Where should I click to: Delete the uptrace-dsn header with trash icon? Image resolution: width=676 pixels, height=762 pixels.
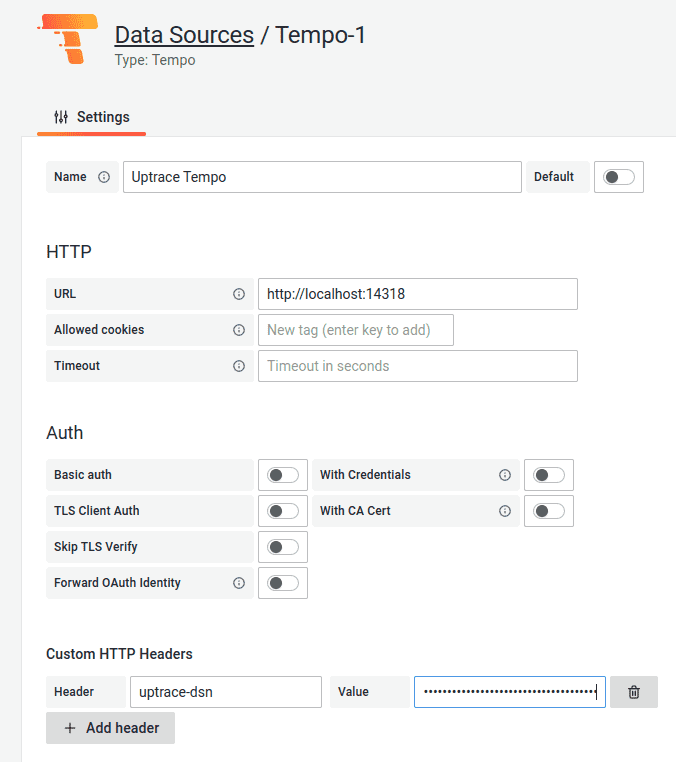(x=634, y=692)
